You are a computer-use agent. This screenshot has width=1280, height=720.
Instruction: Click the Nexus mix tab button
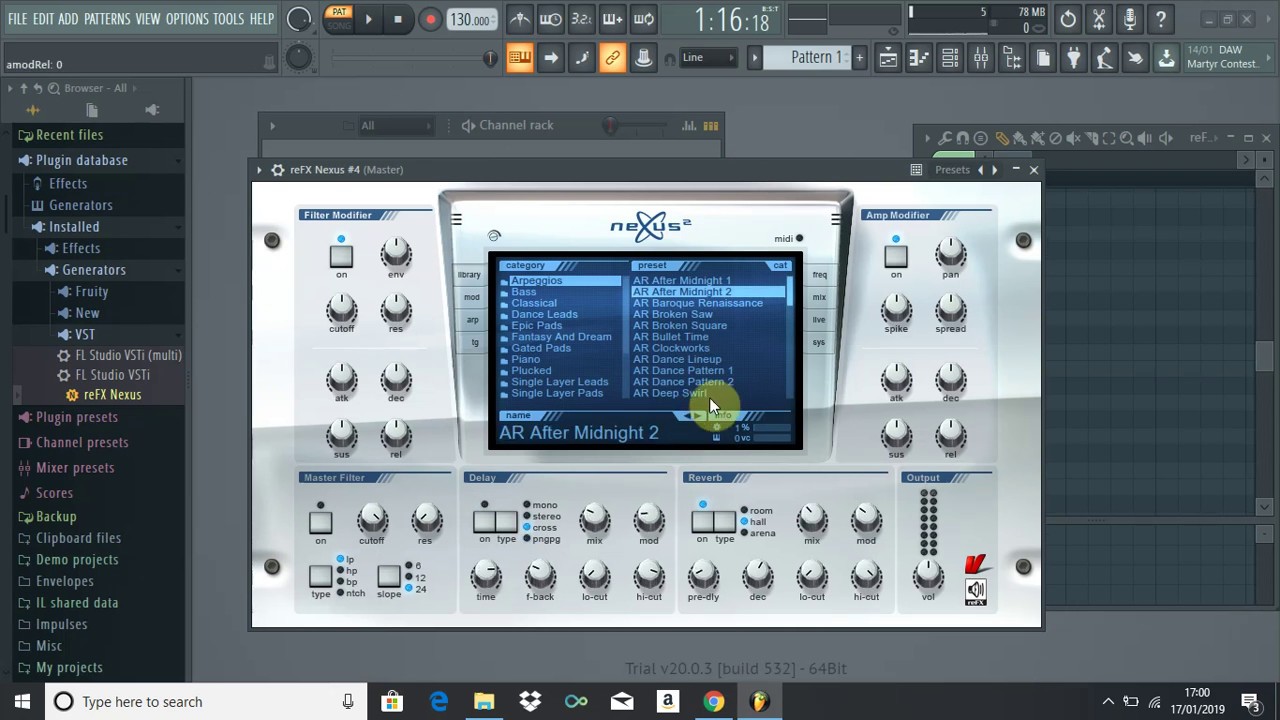(x=819, y=297)
